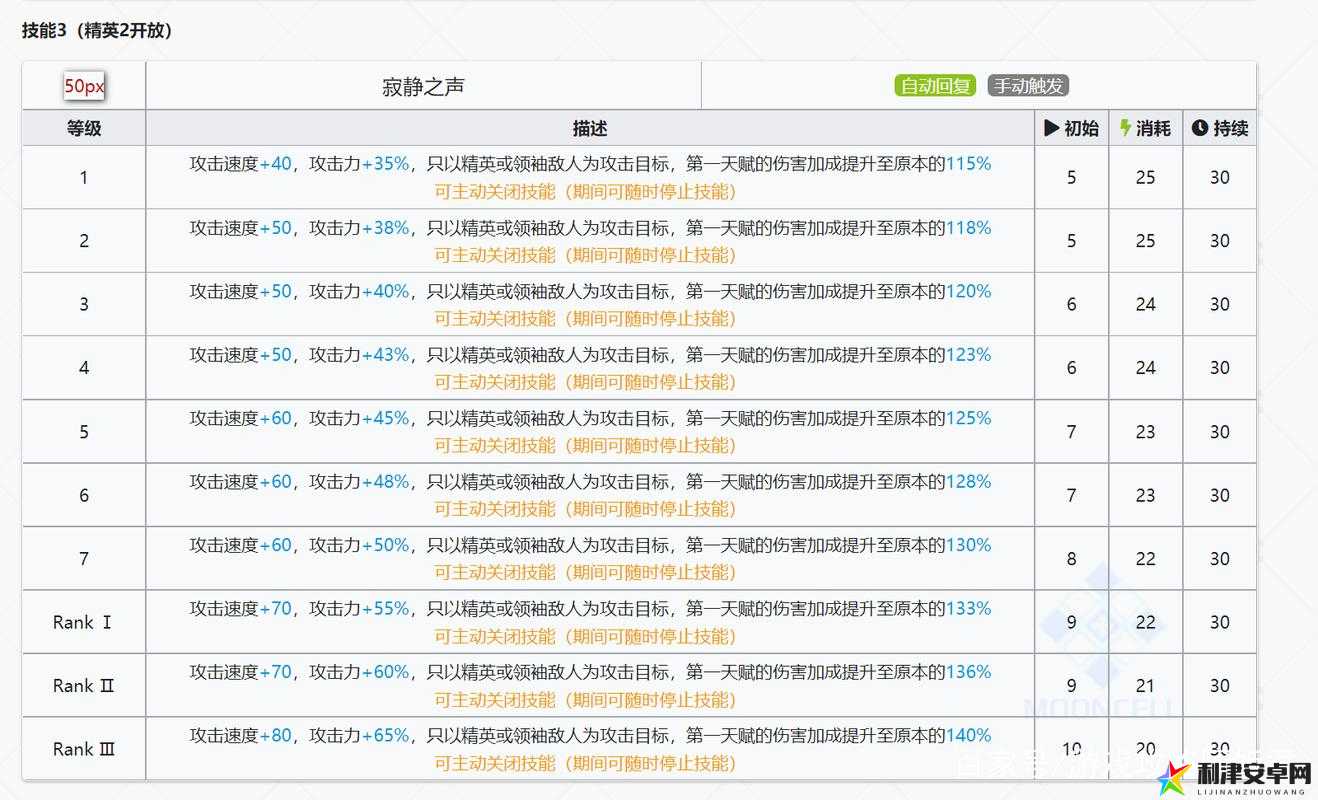
Task: Click the +55% attack value in Rank Ⅰ
Action: point(385,609)
